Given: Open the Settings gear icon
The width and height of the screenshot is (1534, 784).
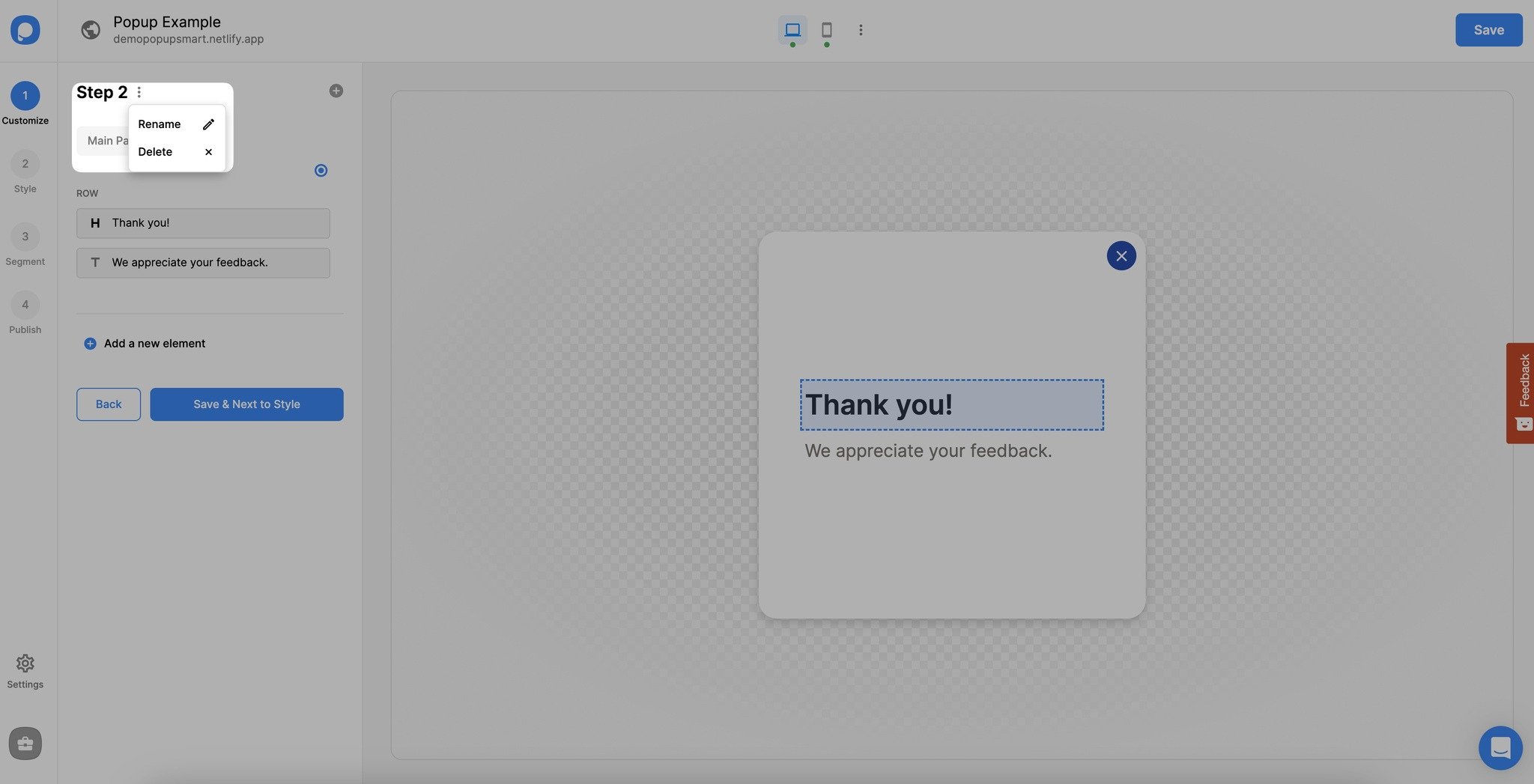Looking at the screenshot, I should point(25,663).
